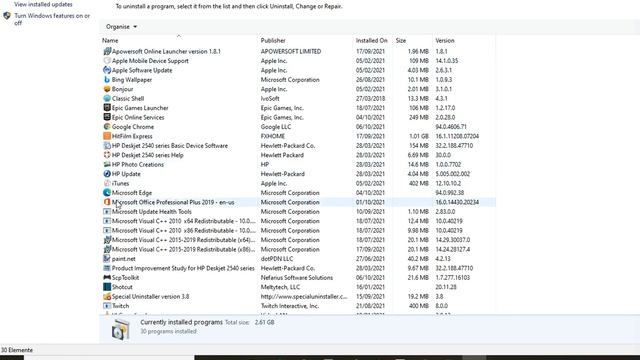
Task: Select Microsoft Visual C++ 2010 x86 Redistributable
Action: (184, 230)
